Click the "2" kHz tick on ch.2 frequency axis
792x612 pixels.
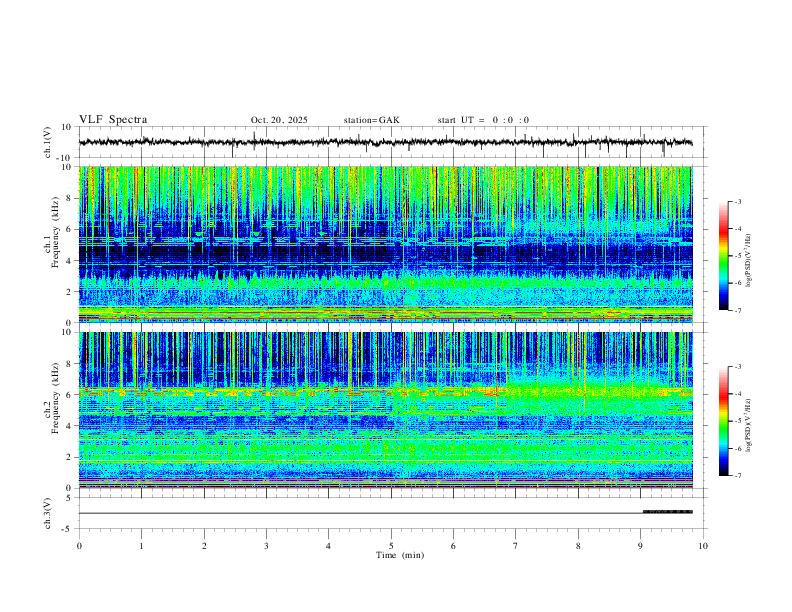point(69,457)
